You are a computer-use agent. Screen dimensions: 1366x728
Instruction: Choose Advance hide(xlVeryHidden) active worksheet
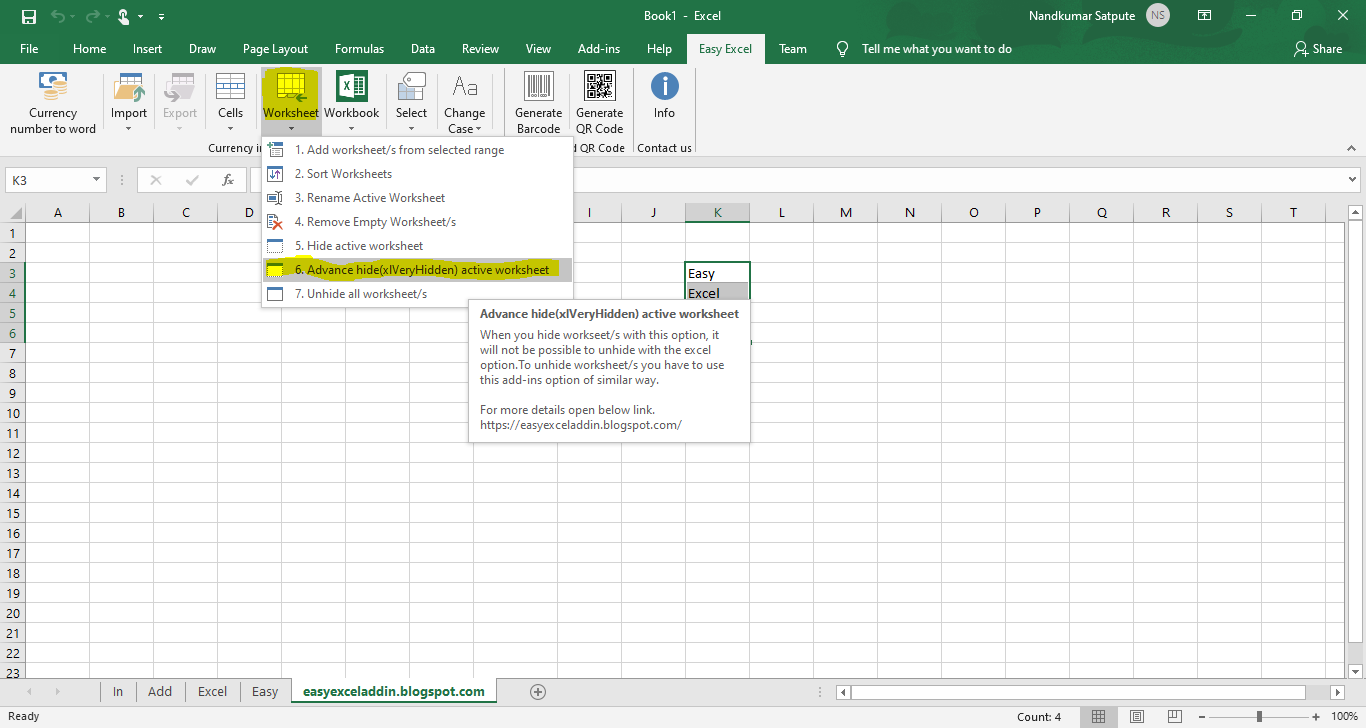[417, 270]
